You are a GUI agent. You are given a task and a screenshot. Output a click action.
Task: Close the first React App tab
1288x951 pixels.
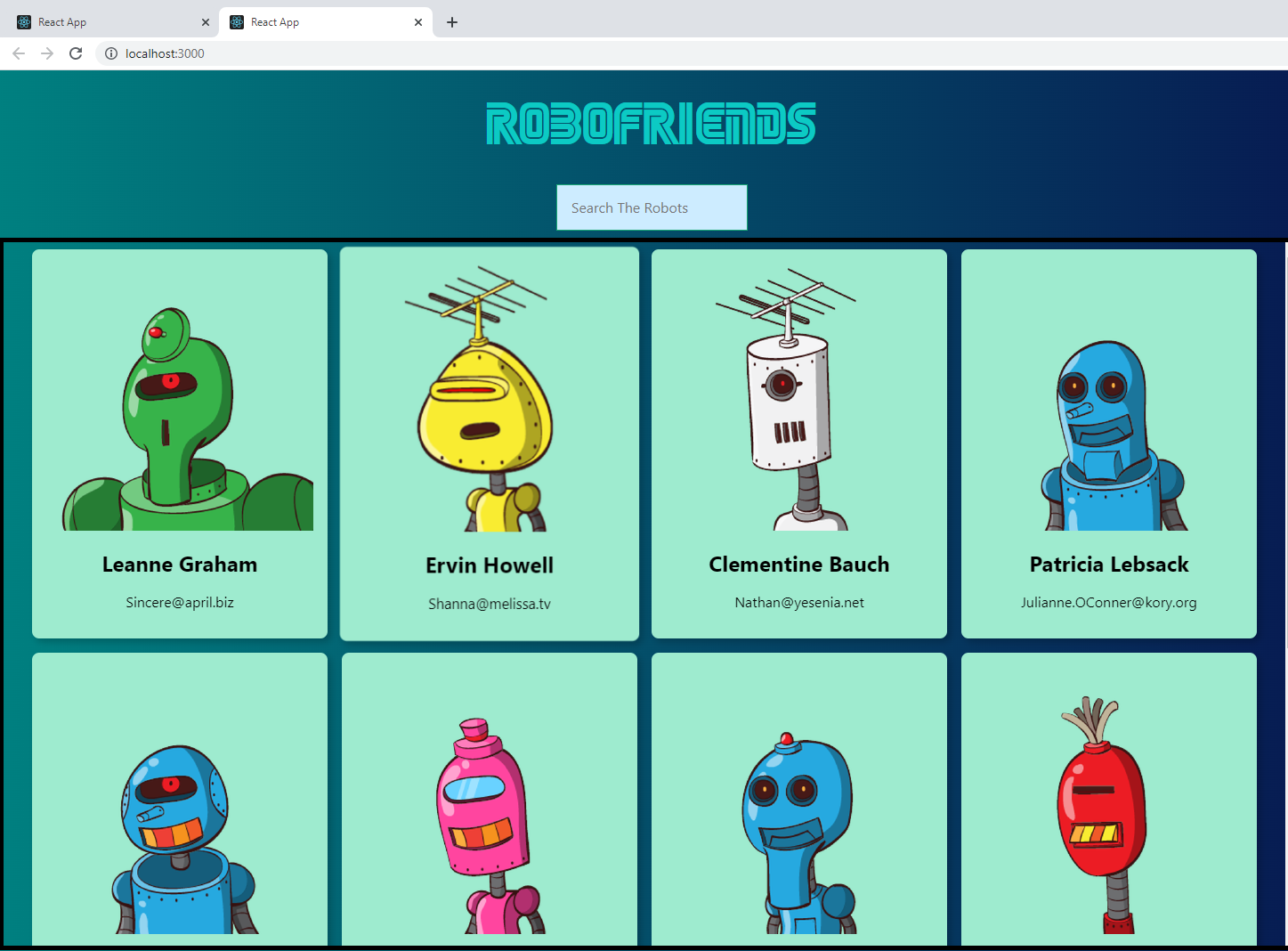tap(206, 21)
